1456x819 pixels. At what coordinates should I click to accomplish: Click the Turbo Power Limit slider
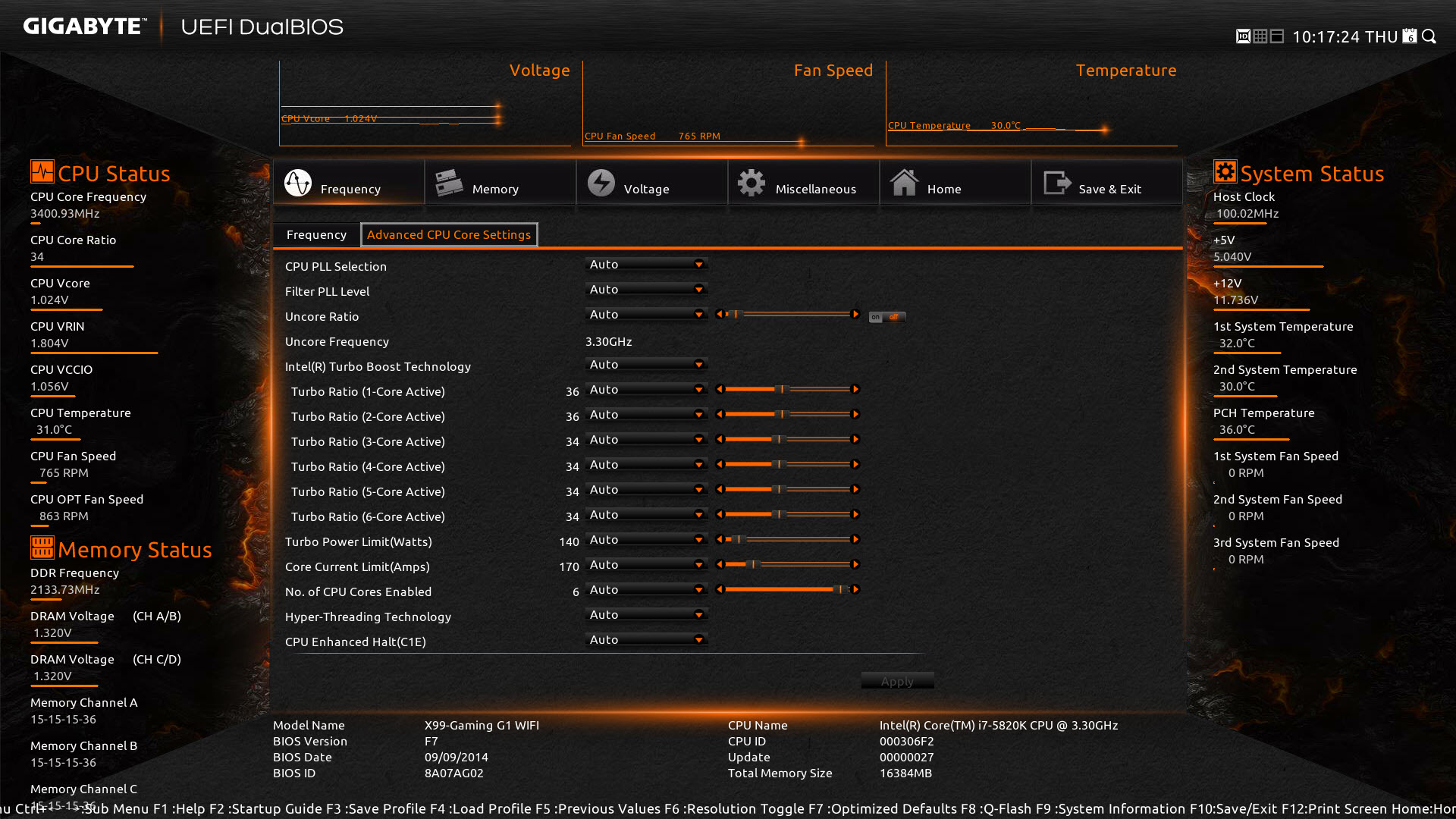[787, 539]
